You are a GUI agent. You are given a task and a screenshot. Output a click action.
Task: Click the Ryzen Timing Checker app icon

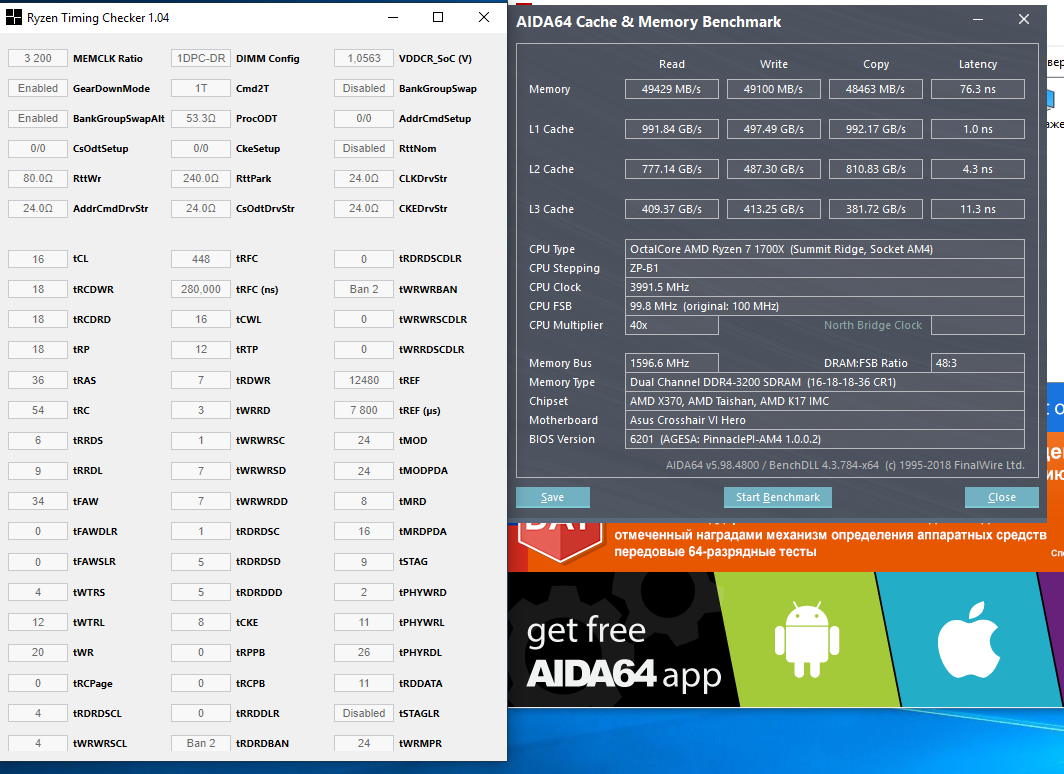(13, 17)
